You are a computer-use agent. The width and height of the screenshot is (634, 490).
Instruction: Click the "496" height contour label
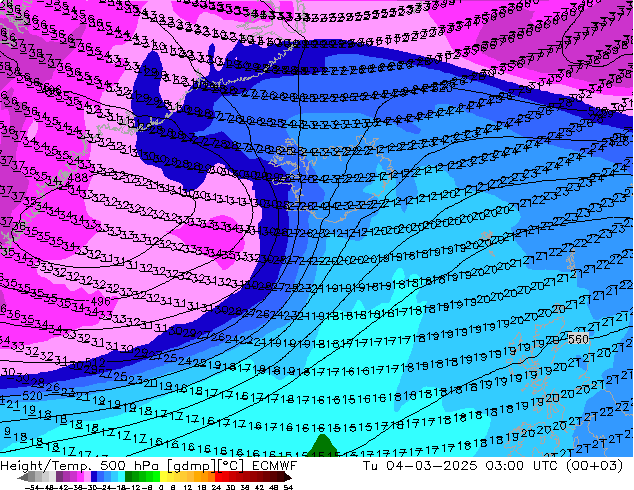coord(101,301)
